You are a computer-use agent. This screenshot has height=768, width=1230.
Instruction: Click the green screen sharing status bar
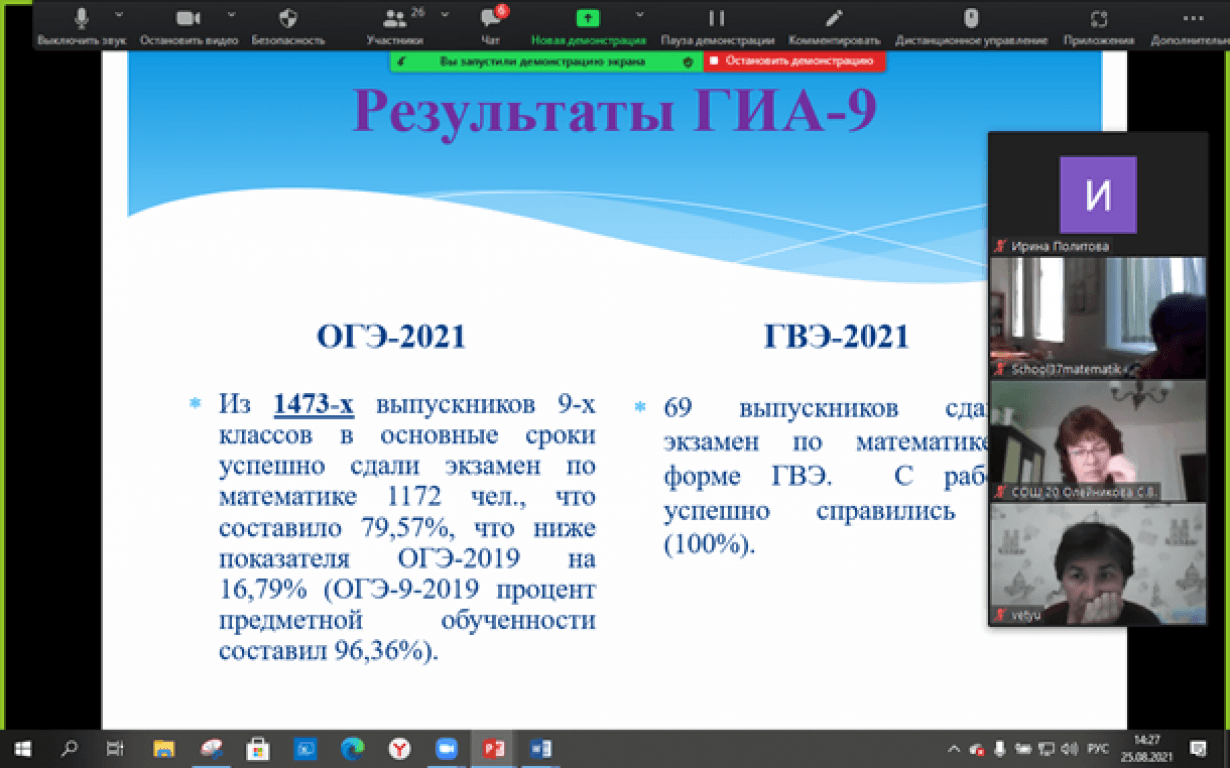point(545,61)
